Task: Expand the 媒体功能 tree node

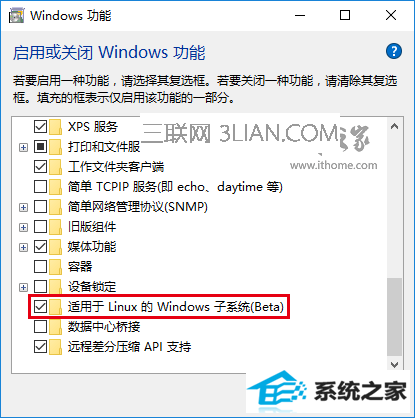Action: point(23,247)
